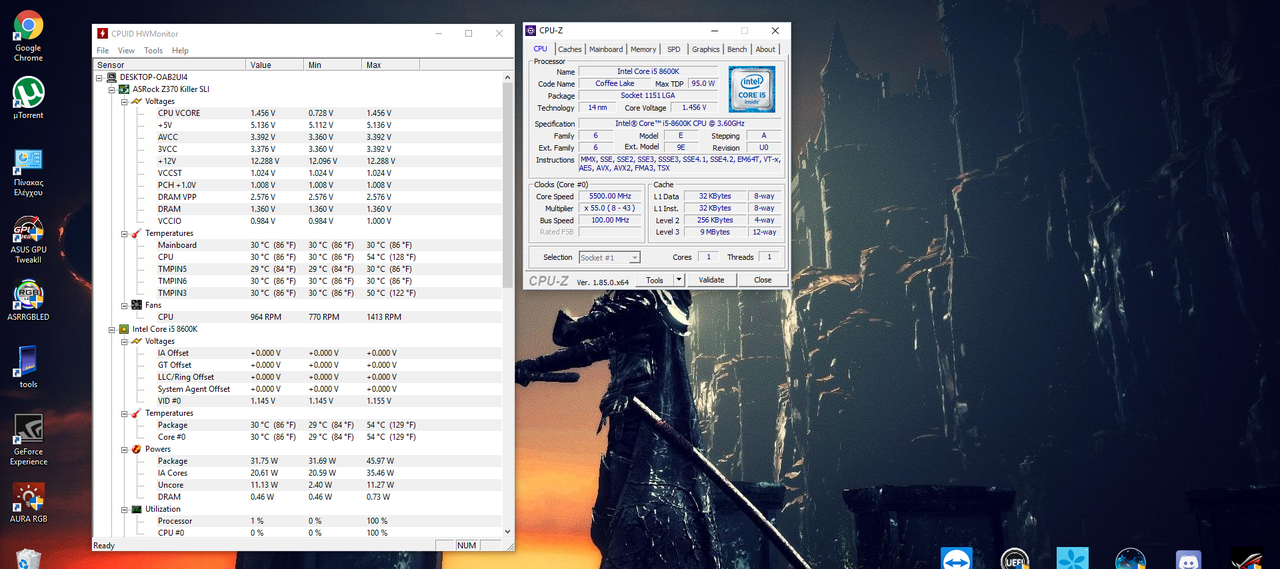Switch to the Mainboard tab in CPU-Z
The width and height of the screenshot is (1280, 569).
coord(606,49)
